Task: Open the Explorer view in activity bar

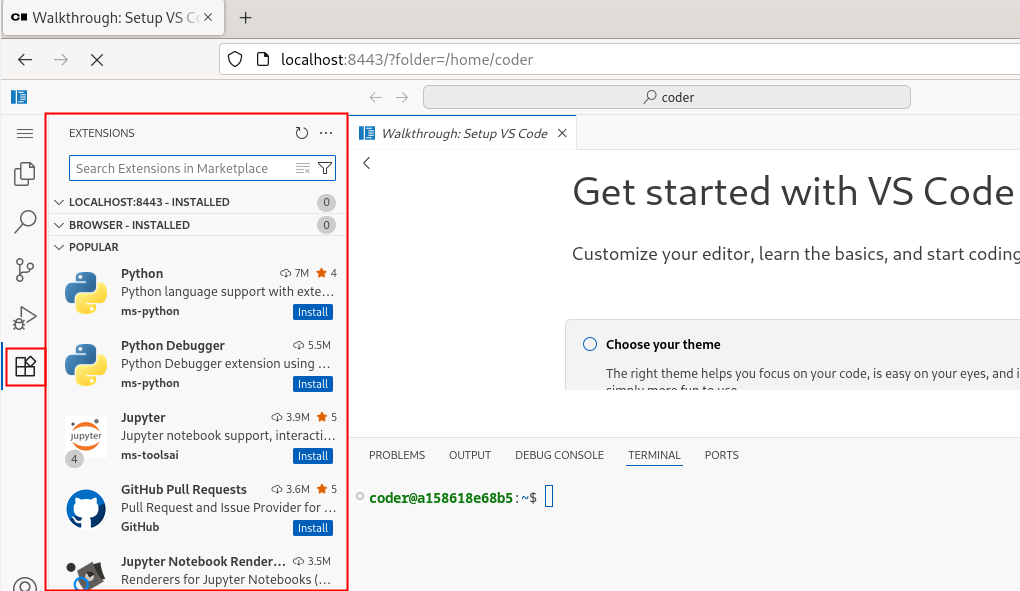Action: click(x=25, y=174)
